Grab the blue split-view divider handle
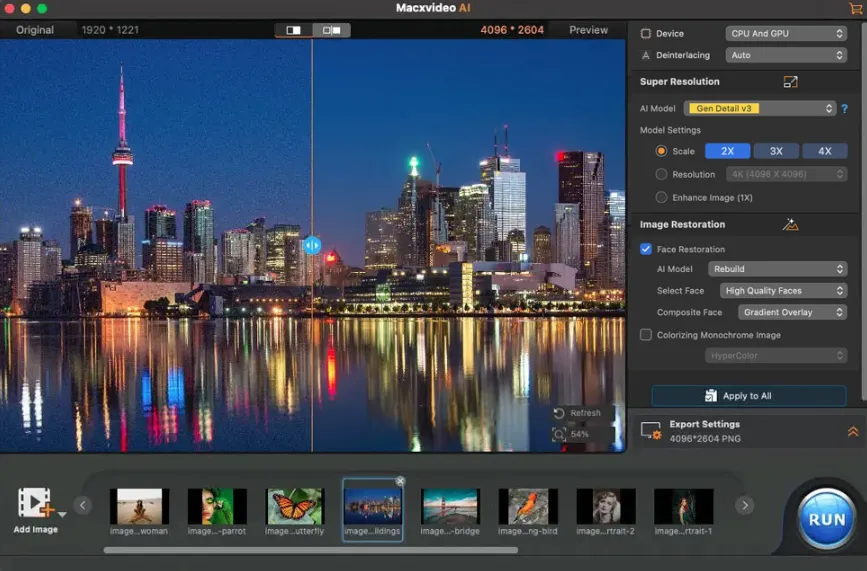 [x=312, y=245]
